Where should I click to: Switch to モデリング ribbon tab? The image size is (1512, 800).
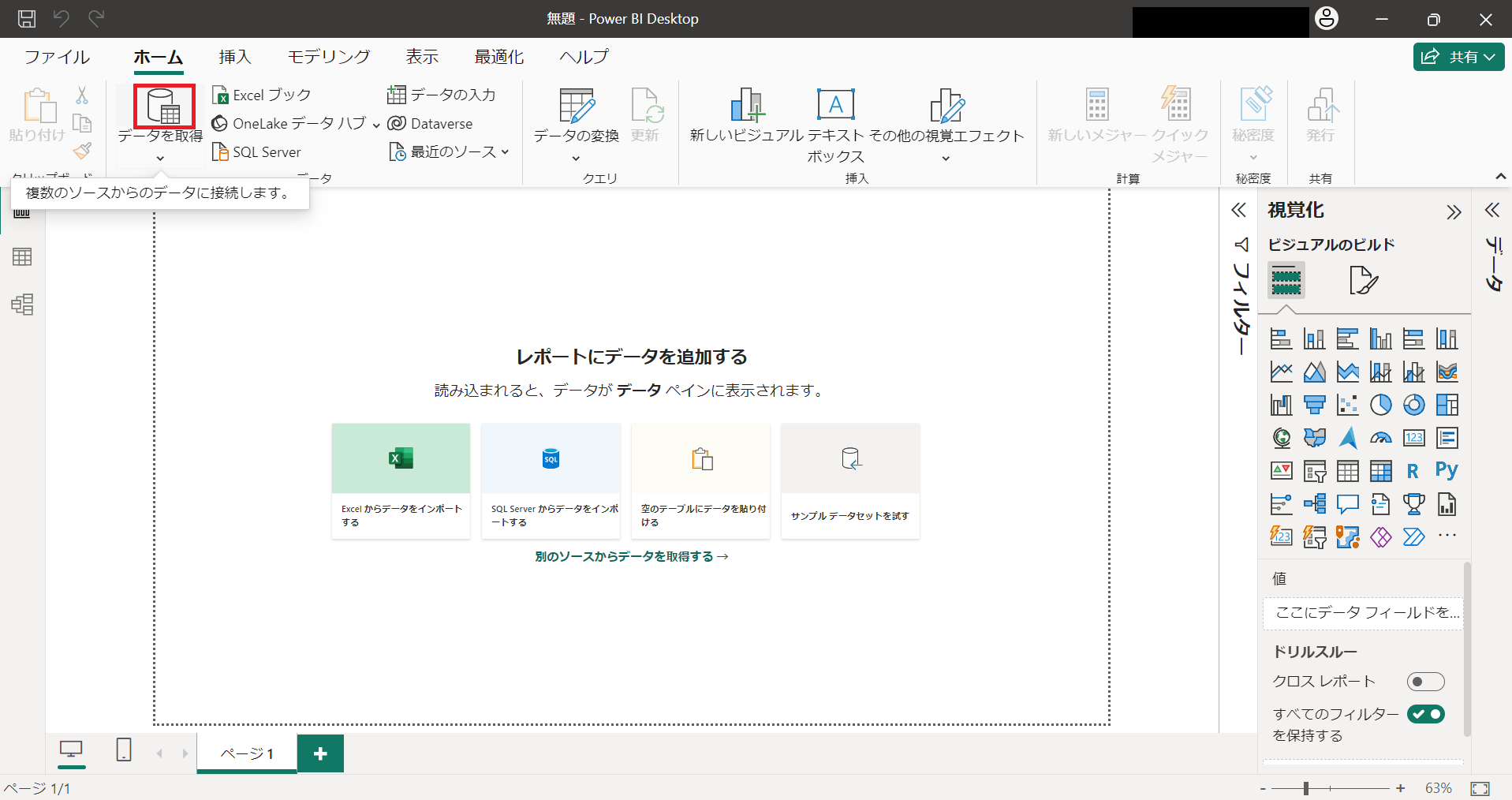click(328, 57)
